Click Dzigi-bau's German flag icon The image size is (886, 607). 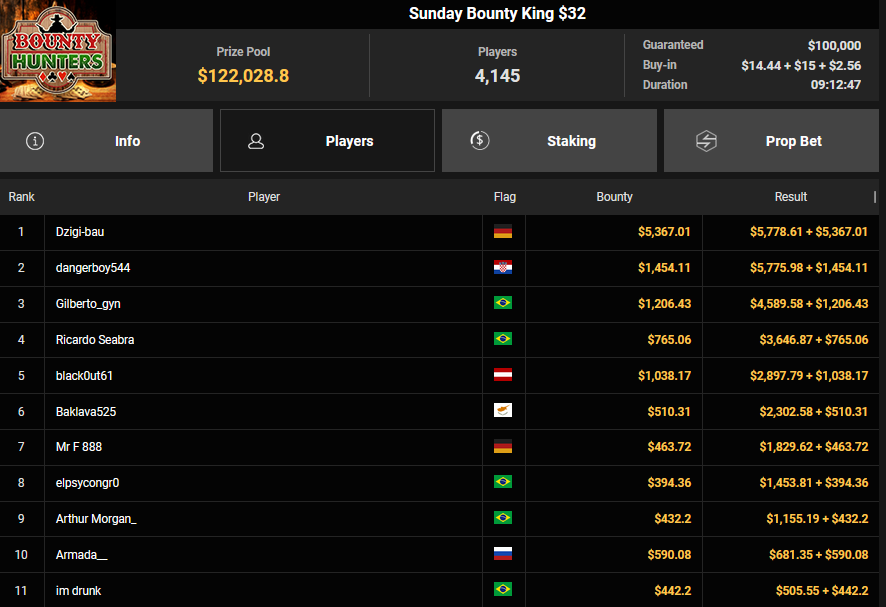click(503, 232)
